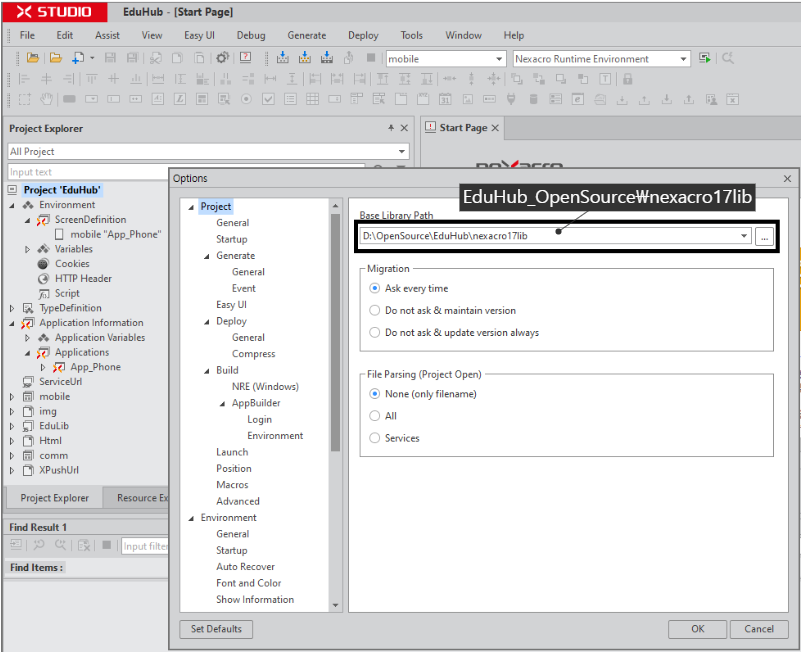Image resolution: width=802 pixels, height=653 pixels.
Task: Click the Save All icon
Action: tap(132, 58)
